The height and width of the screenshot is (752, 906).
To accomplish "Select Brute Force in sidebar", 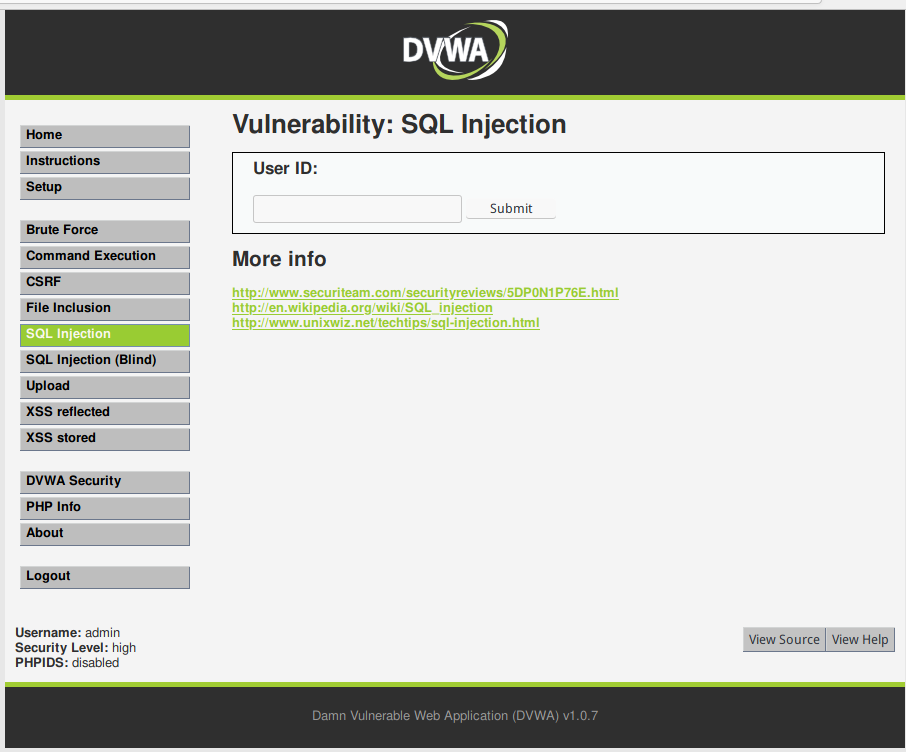I will tap(104, 231).
